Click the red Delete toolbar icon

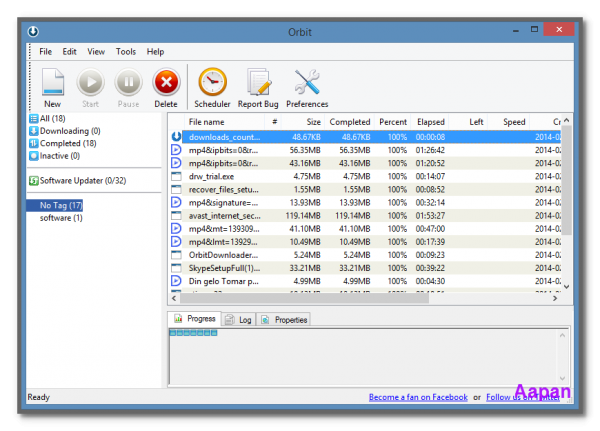coord(166,82)
